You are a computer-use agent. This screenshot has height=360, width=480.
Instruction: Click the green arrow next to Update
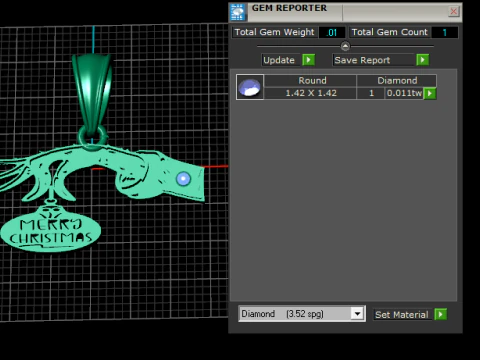pos(308,60)
